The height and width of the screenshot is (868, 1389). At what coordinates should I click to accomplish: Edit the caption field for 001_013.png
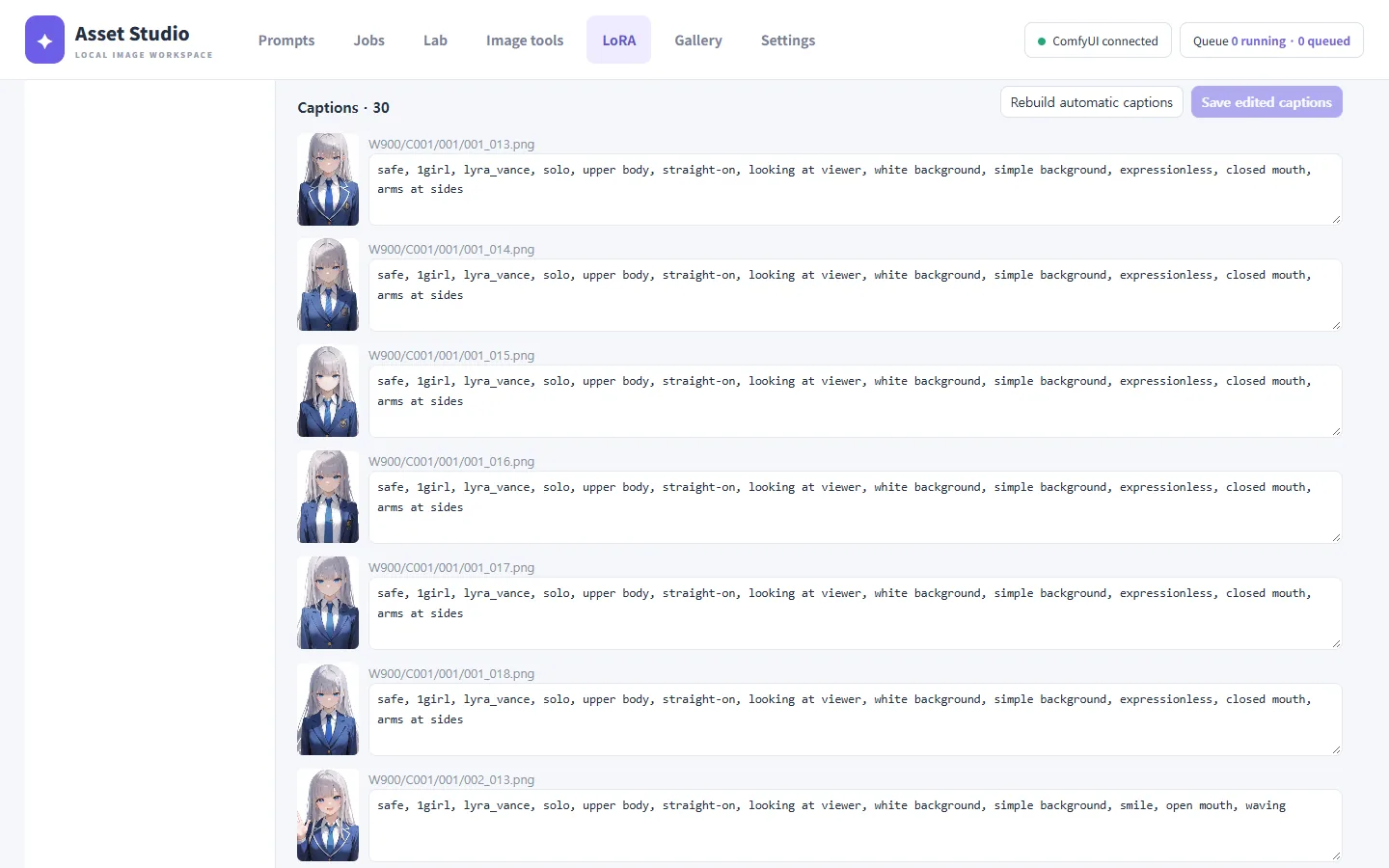[x=855, y=190]
